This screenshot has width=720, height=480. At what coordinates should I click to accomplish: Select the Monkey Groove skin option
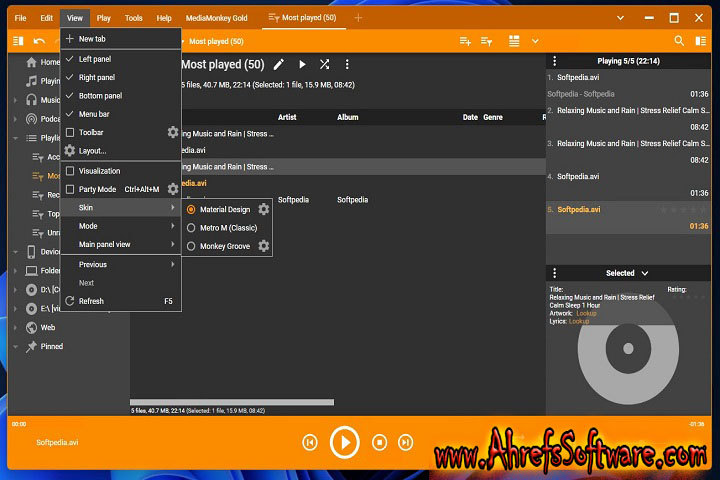[192, 246]
